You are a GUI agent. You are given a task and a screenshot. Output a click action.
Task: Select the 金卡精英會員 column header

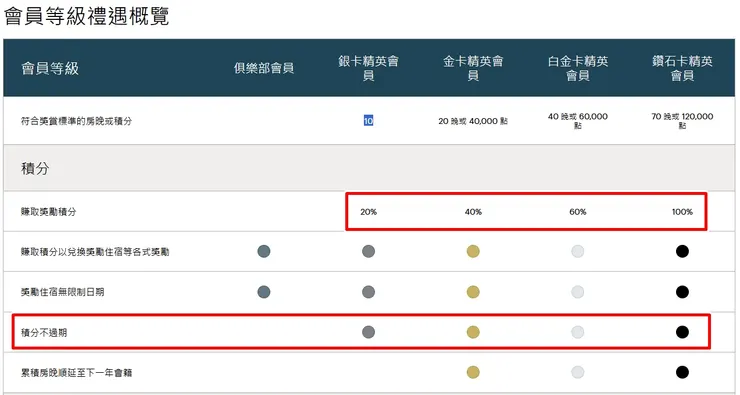(473, 68)
